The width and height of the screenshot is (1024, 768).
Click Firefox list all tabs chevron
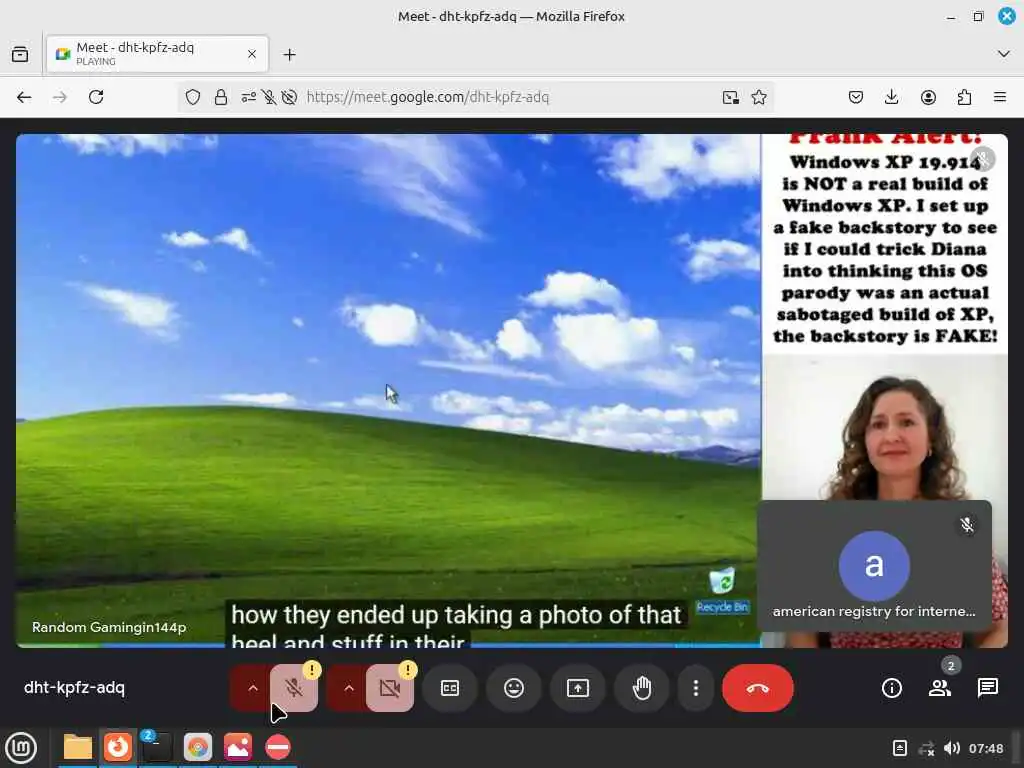[1004, 54]
